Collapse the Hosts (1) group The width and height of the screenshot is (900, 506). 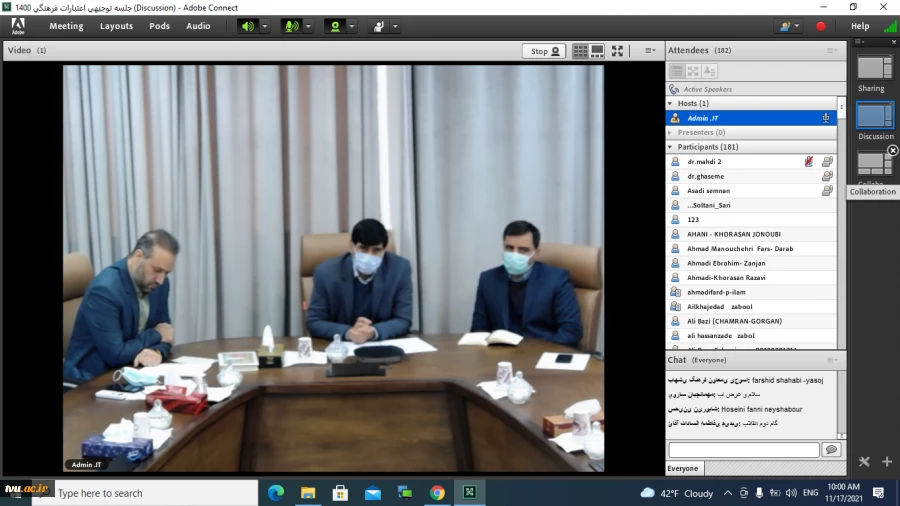pos(670,103)
